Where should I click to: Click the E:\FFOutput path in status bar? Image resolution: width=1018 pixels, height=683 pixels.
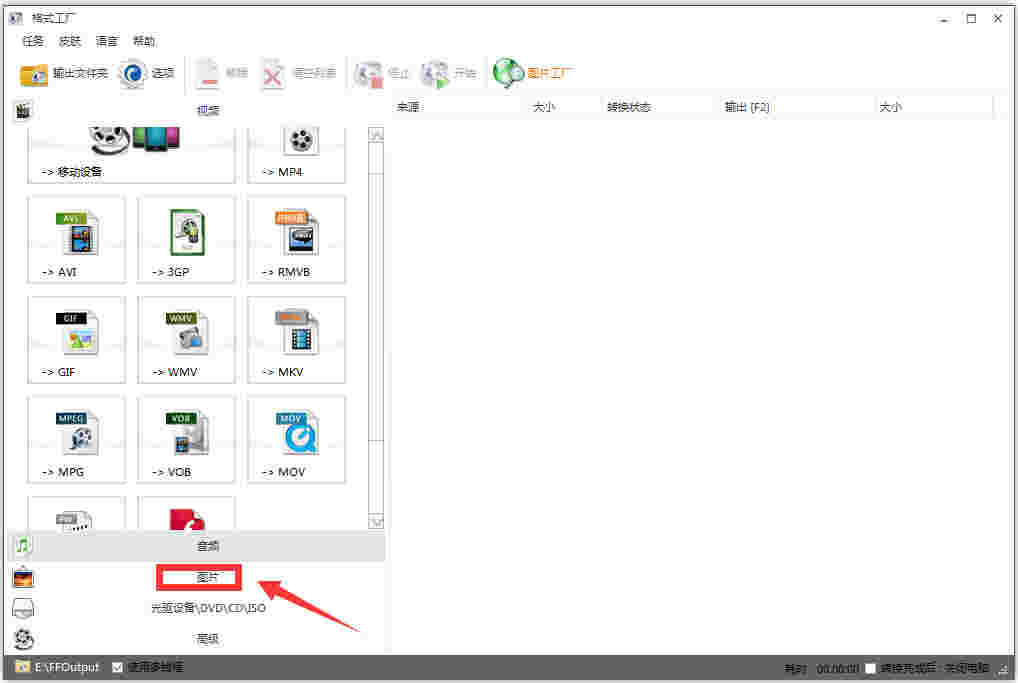[x=67, y=667]
